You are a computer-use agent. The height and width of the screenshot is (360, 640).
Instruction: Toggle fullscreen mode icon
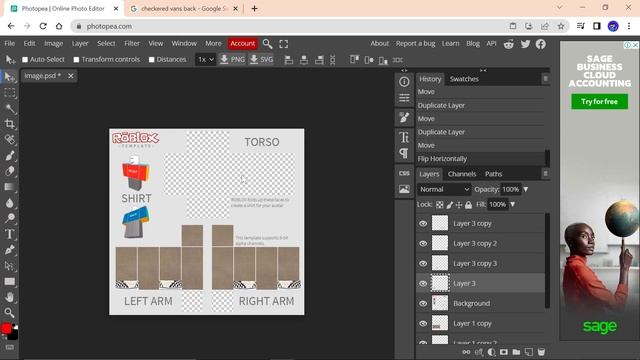click(284, 44)
